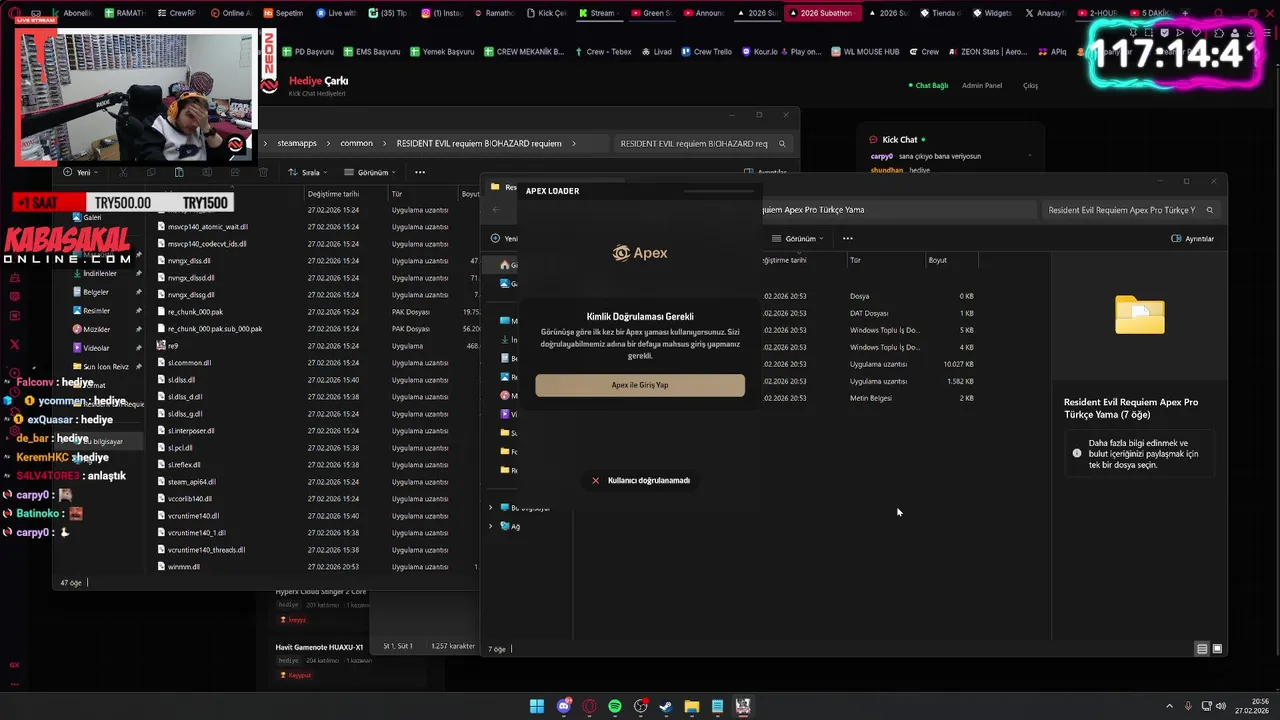The height and width of the screenshot is (720, 1280).
Task: Open the Sırala sort dropdown
Action: [x=307, y=172]
